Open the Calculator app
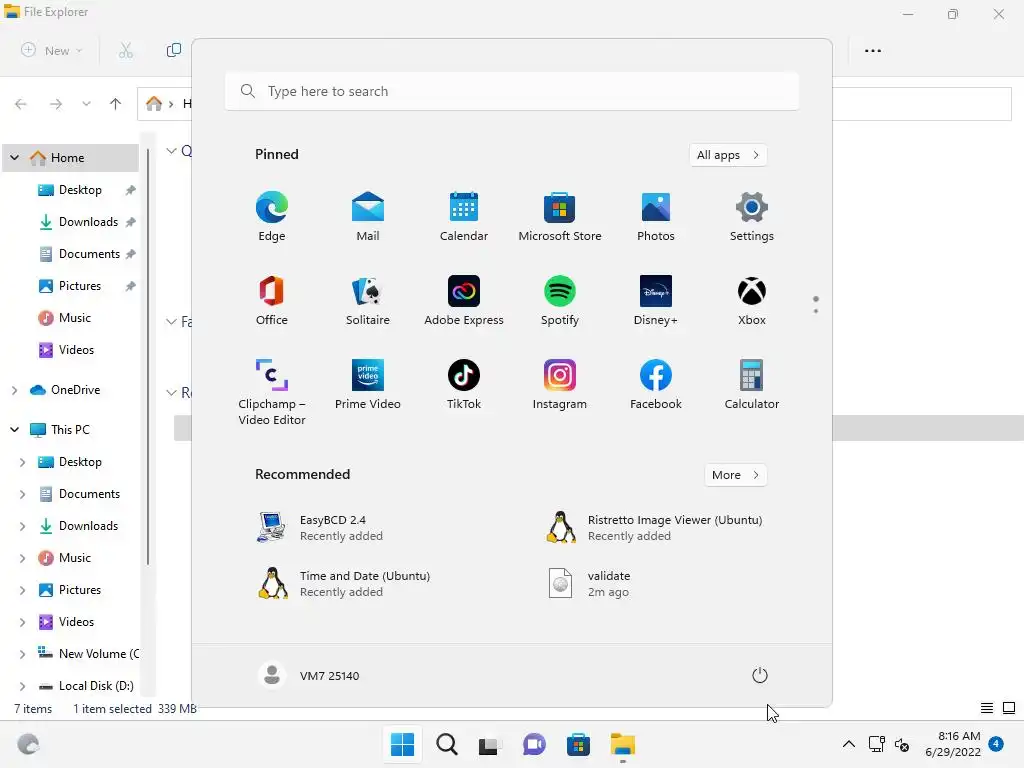This screenshot has height=768, width=1024. coord(752,385)
